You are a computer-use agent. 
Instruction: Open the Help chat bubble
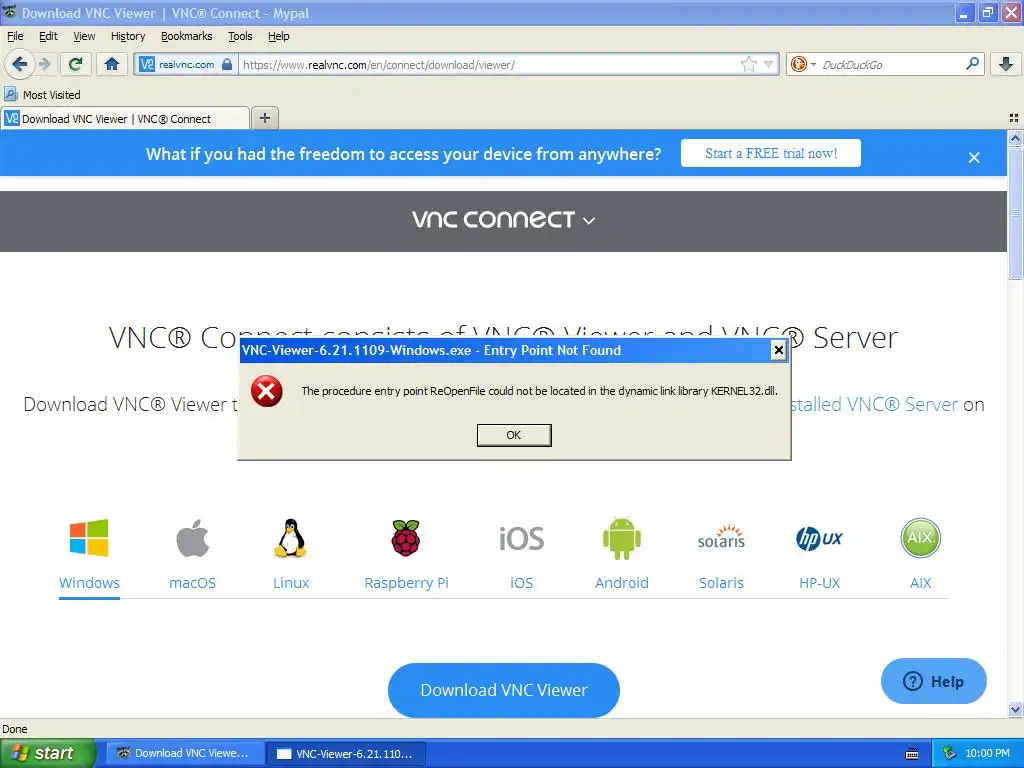coord(933,681)
